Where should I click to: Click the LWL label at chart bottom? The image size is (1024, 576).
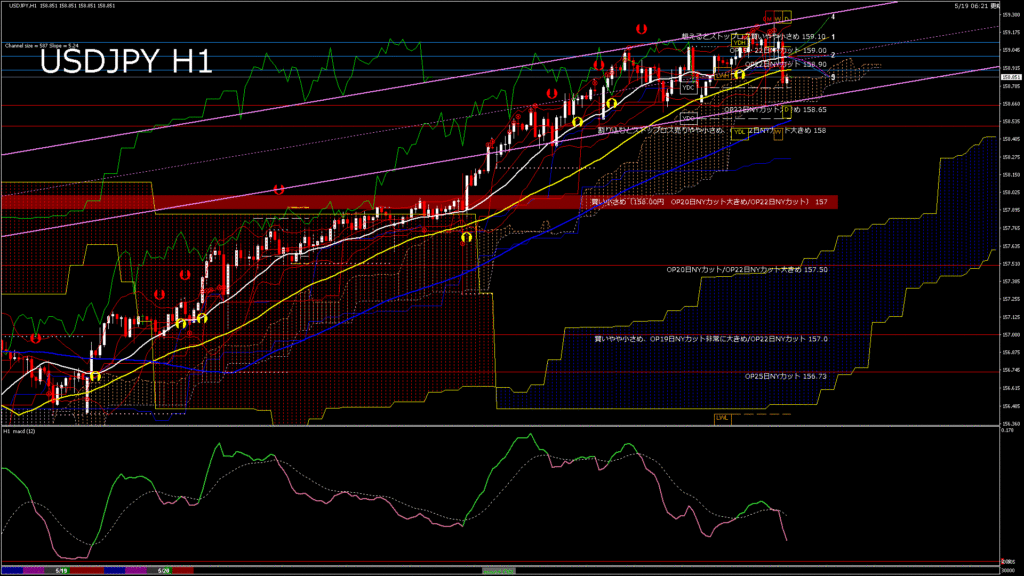coord(722,418)
